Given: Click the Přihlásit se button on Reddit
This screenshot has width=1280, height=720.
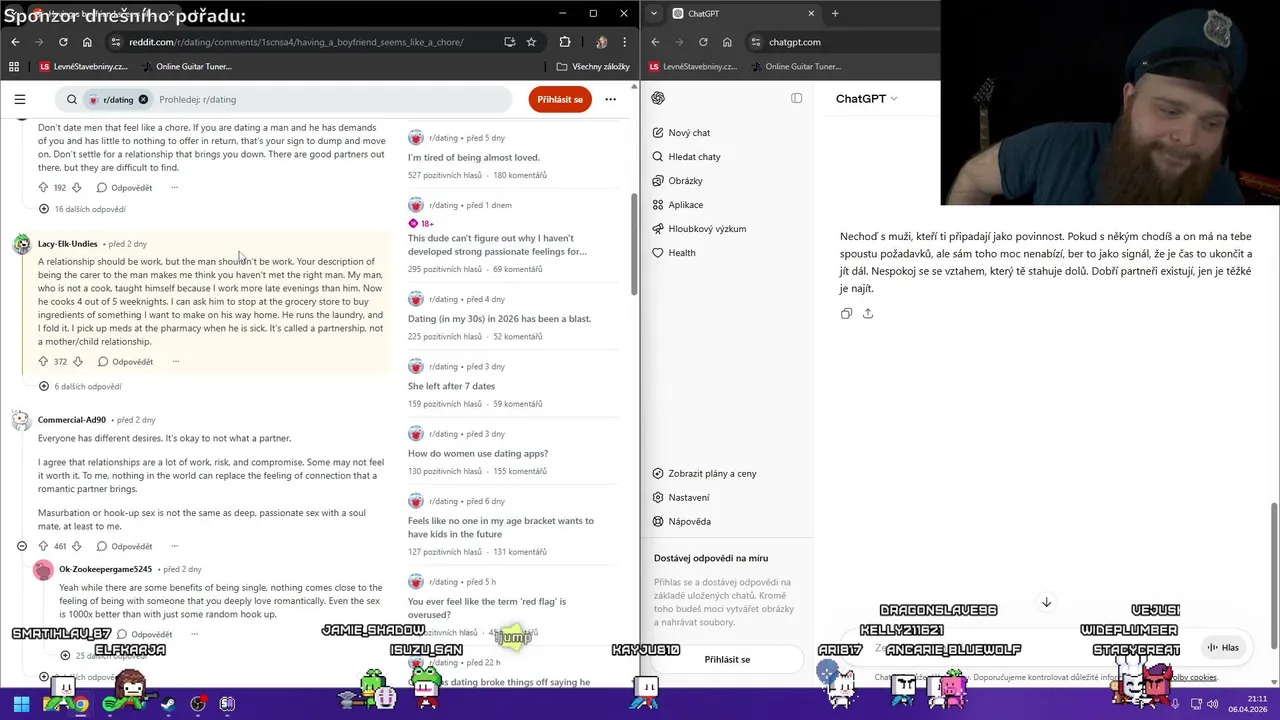Looking at the screenshot, I should [560, 99].
